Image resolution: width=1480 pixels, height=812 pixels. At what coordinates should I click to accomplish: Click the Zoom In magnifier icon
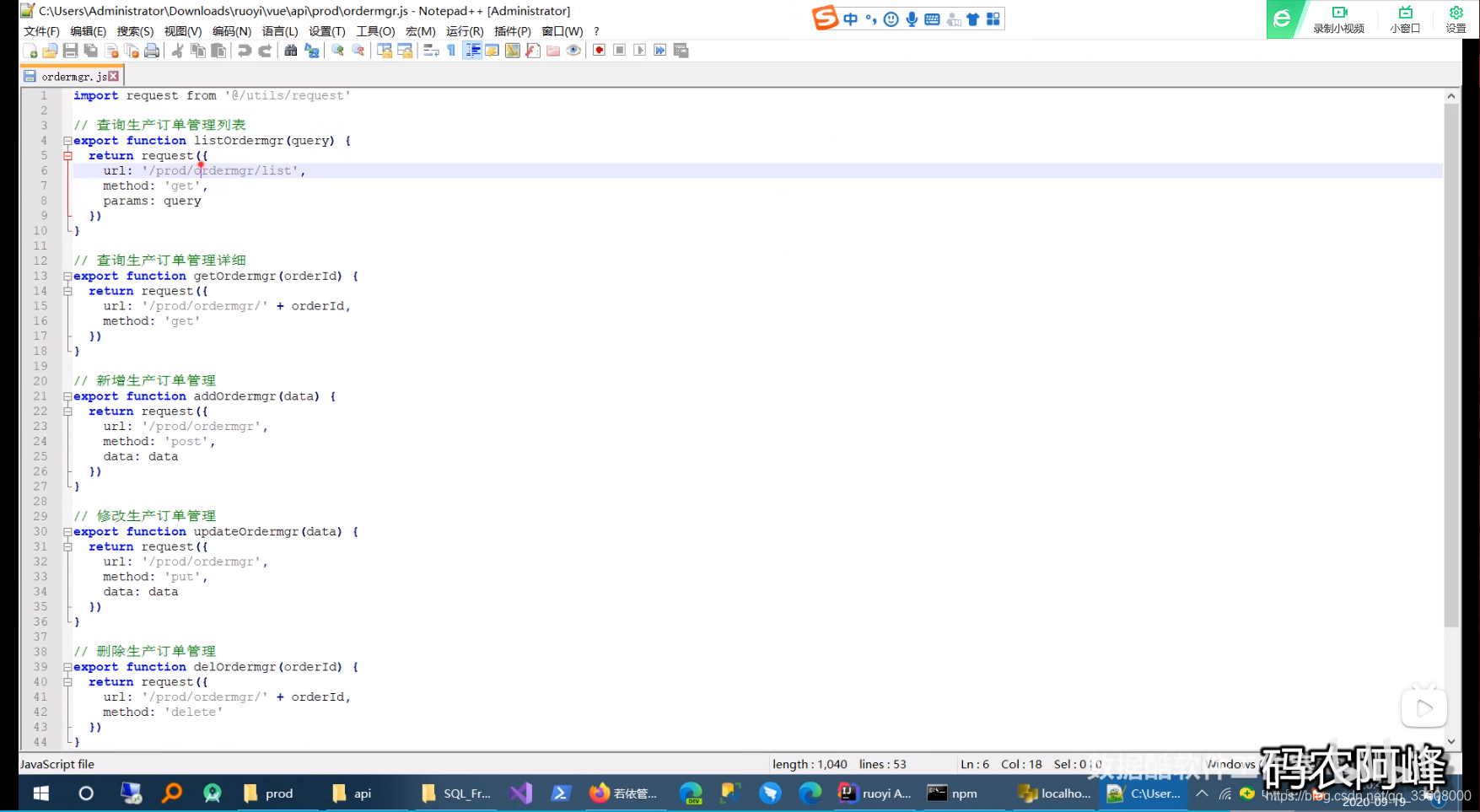point(338,51)
